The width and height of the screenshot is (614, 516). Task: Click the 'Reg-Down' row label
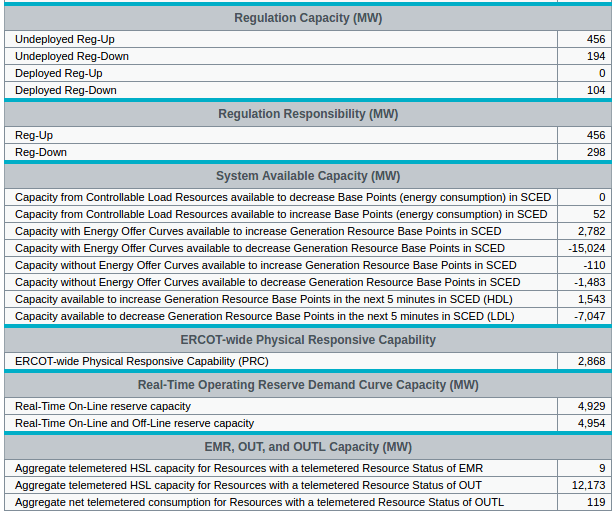point(41,152)
